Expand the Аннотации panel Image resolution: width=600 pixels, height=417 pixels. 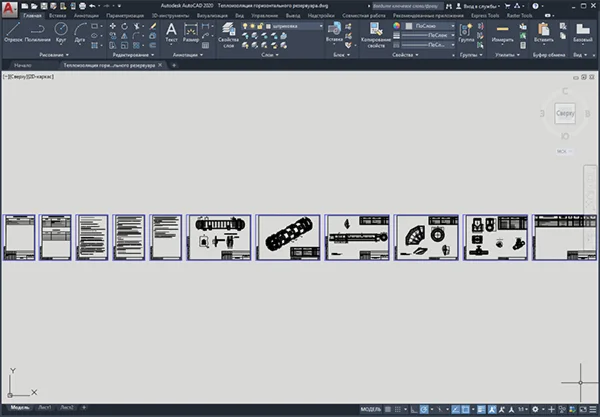pyautogui.click(x=188, y=55)
